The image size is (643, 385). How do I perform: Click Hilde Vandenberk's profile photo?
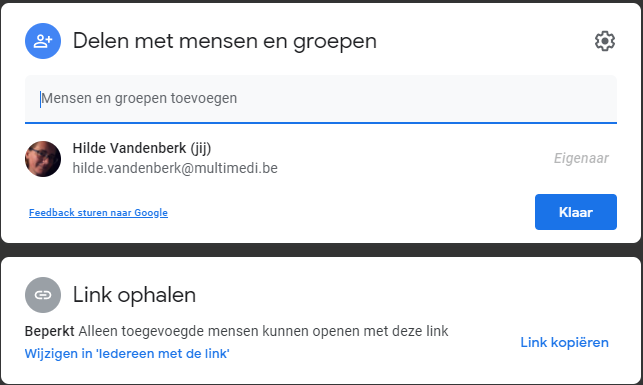coord(43,159)
